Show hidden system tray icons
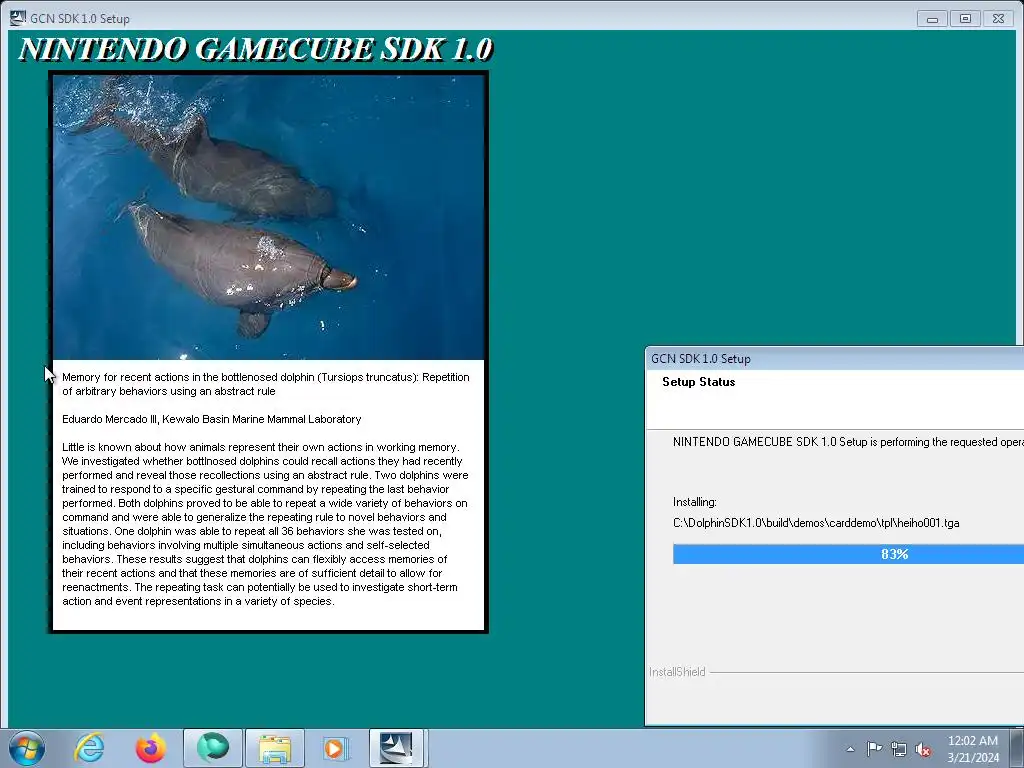 click(850, 749)
